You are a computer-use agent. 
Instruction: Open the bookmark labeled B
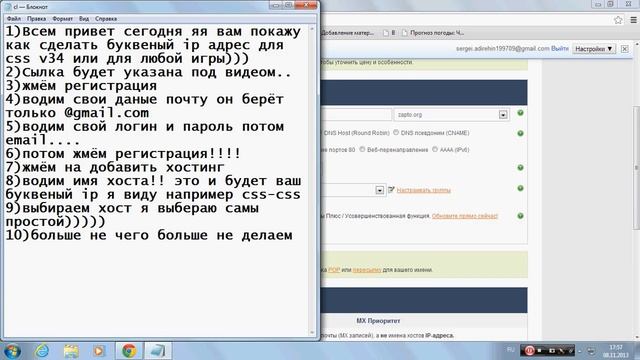[x=389, y=33]
